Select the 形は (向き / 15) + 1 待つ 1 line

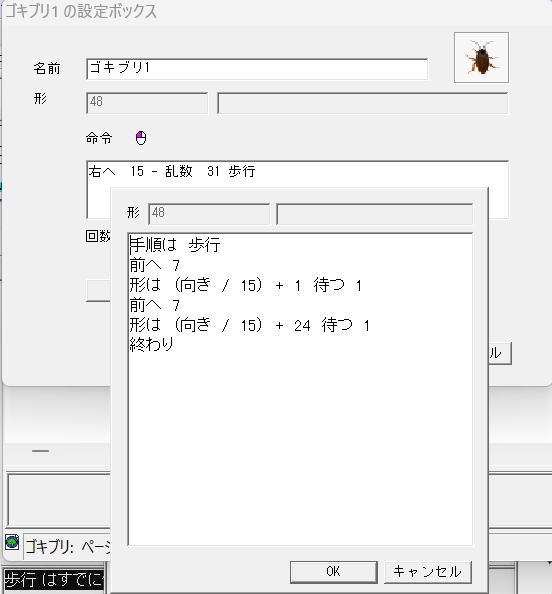(246, 285)
